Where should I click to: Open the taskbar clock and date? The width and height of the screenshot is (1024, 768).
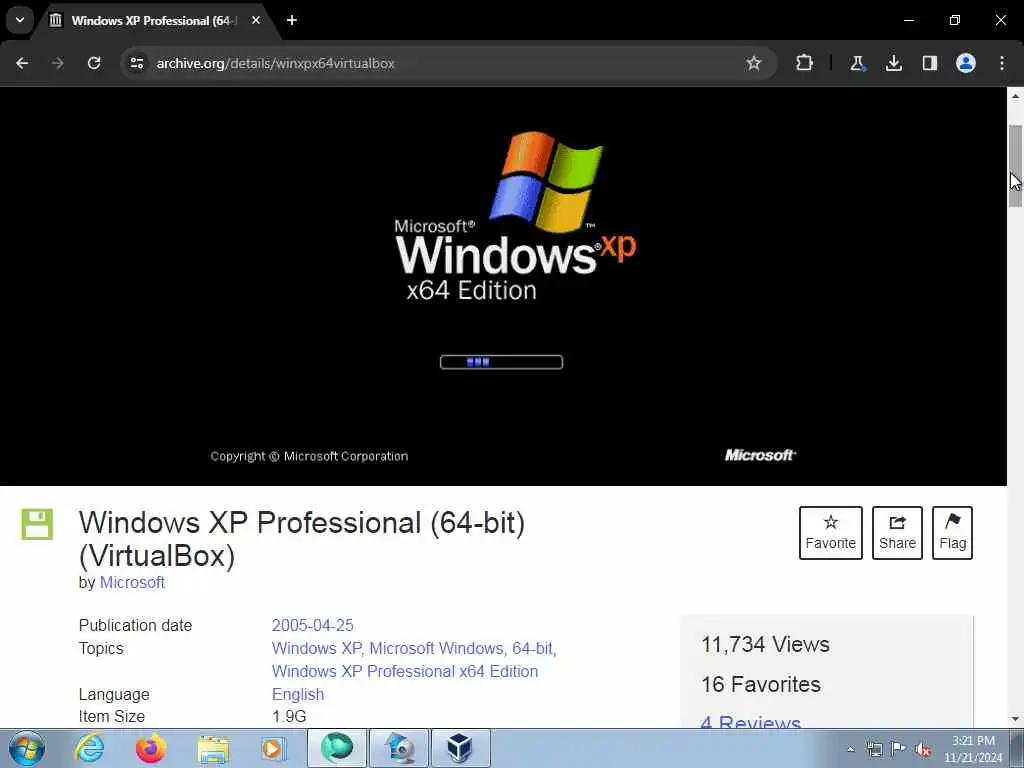(x=973, y=749)
